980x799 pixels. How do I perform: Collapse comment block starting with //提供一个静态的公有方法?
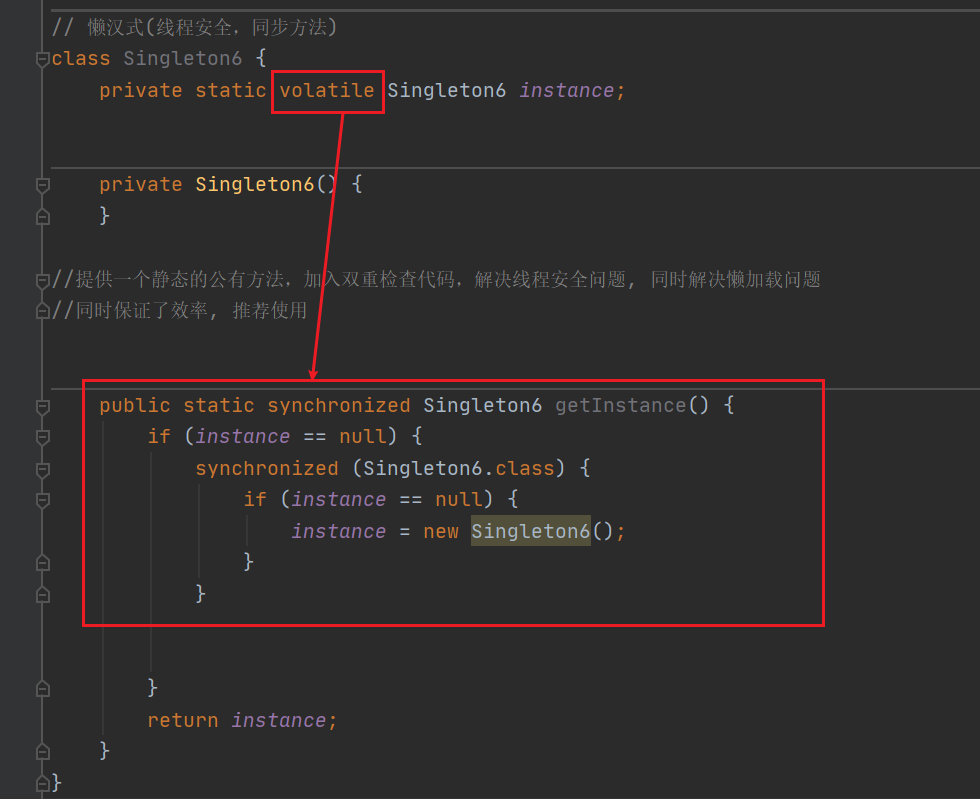pyautogui.click(x=42, y=280)
